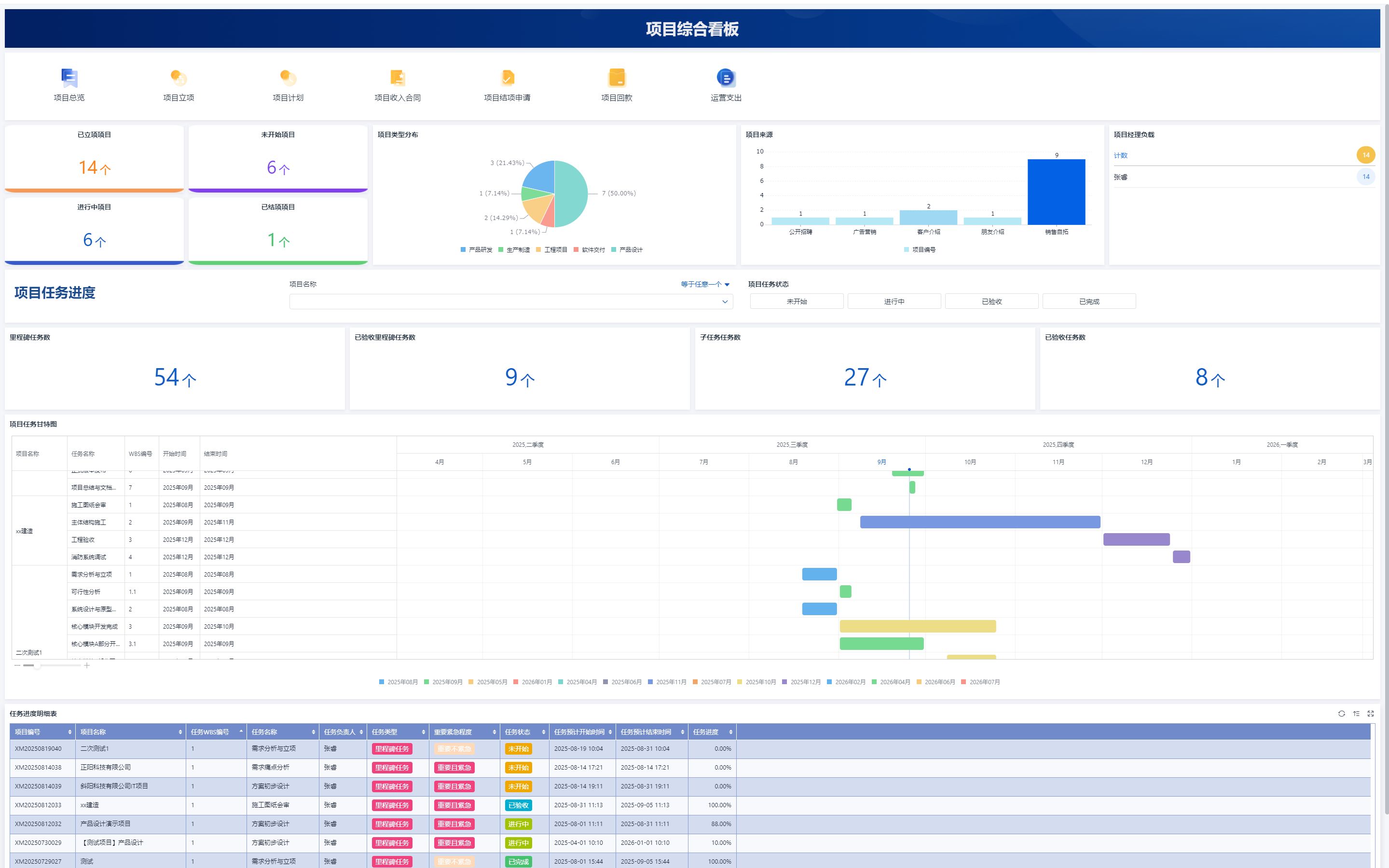Click the 销售自拓 bar in the 项目来源 chart
This screenshot has width=1389, height=868.
tap(1056, 192)
